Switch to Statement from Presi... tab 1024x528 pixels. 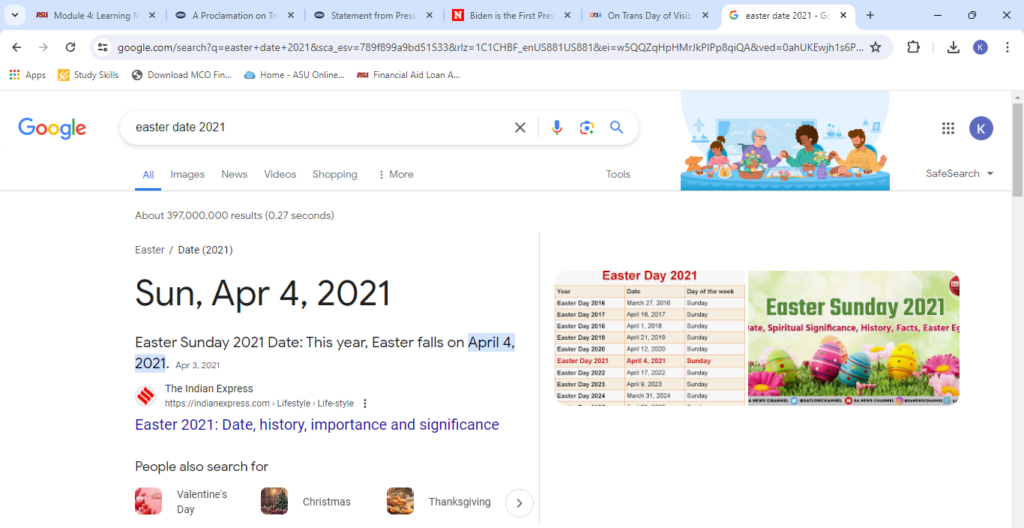pos(372,15)
